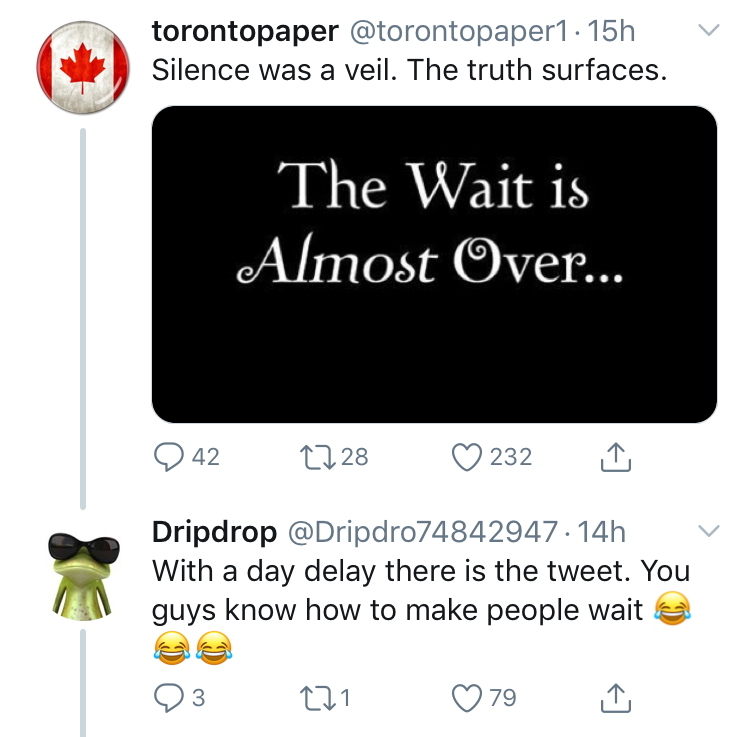Open 'The Wait is Almost Over' image
The image size is (750, 737).
(x=434, y=264)
